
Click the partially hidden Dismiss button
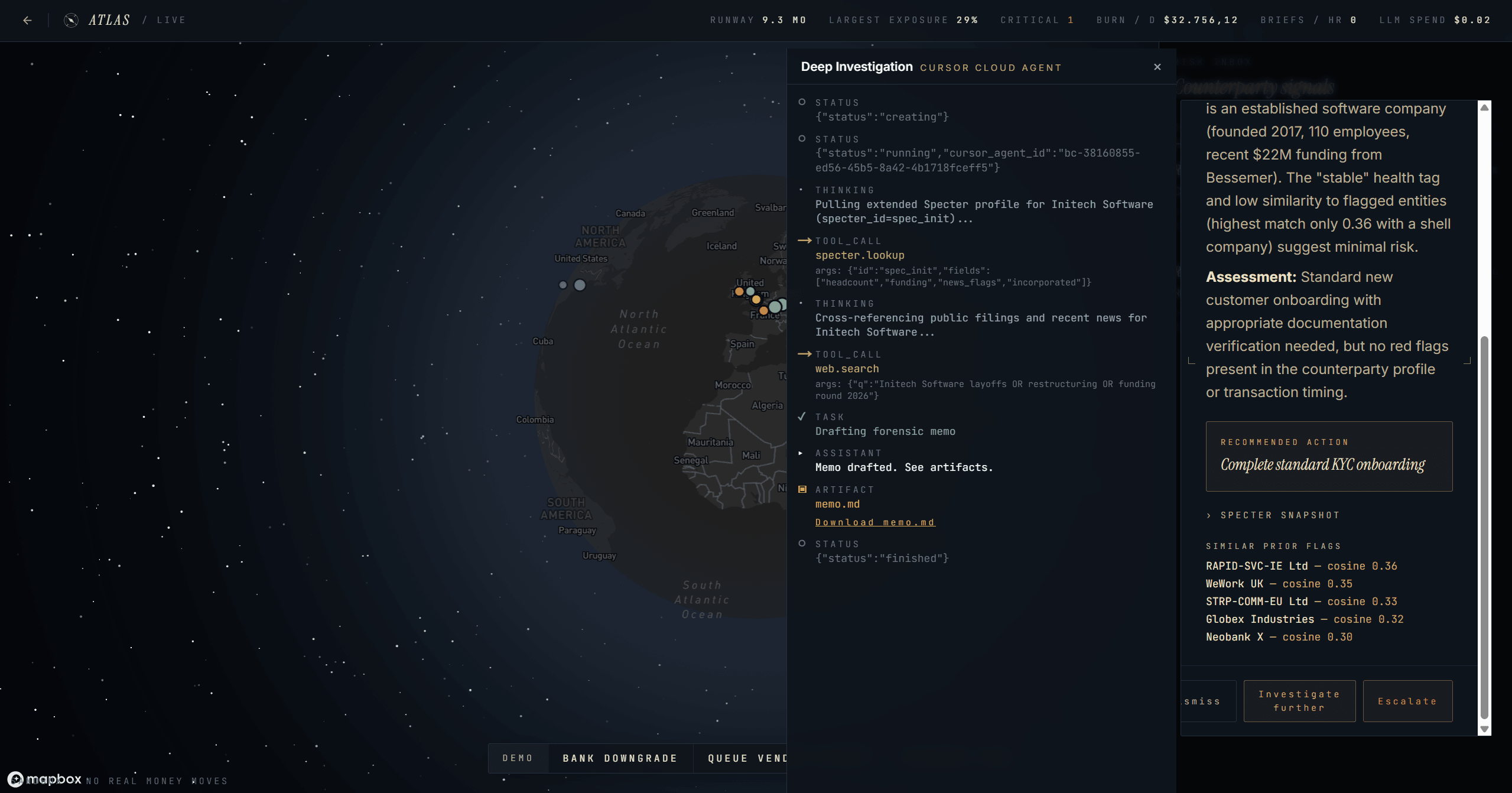(1208, 701)
